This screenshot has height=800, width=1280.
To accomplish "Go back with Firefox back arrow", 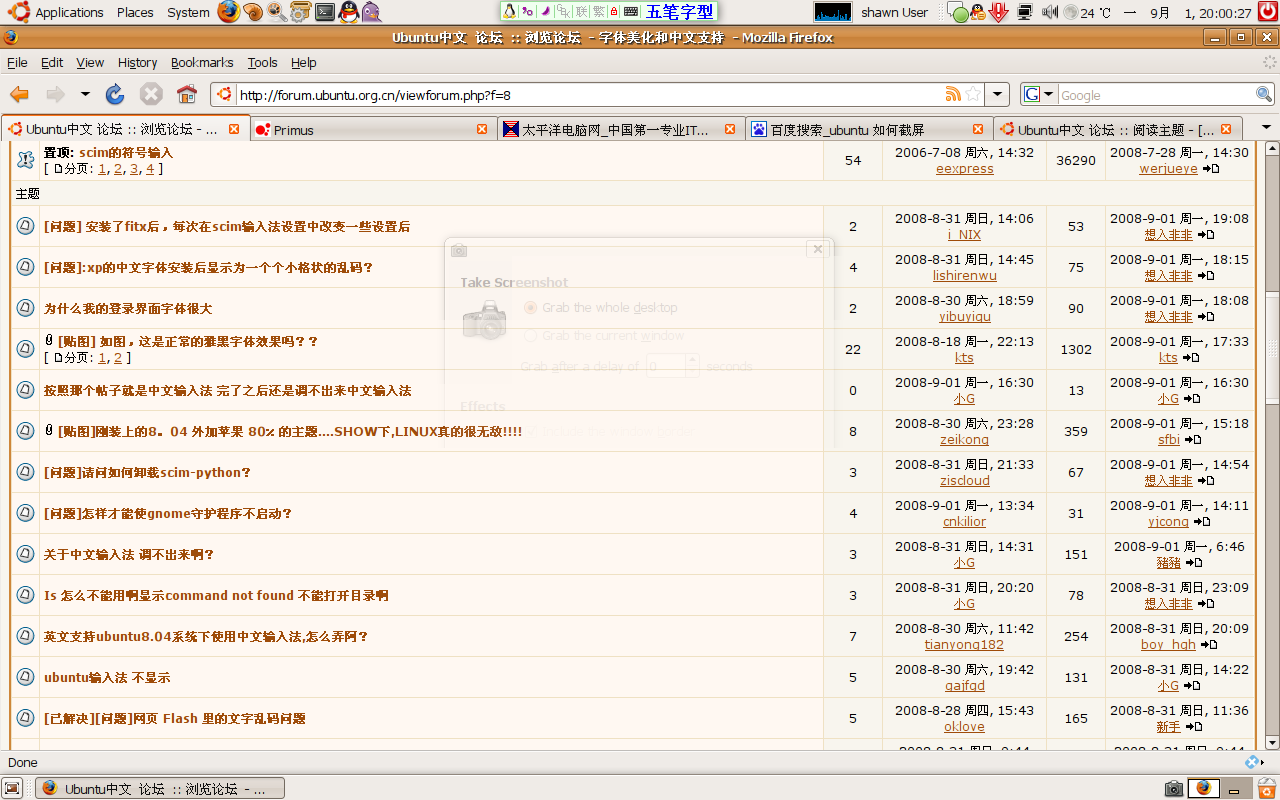I will (x=20, y=94).
